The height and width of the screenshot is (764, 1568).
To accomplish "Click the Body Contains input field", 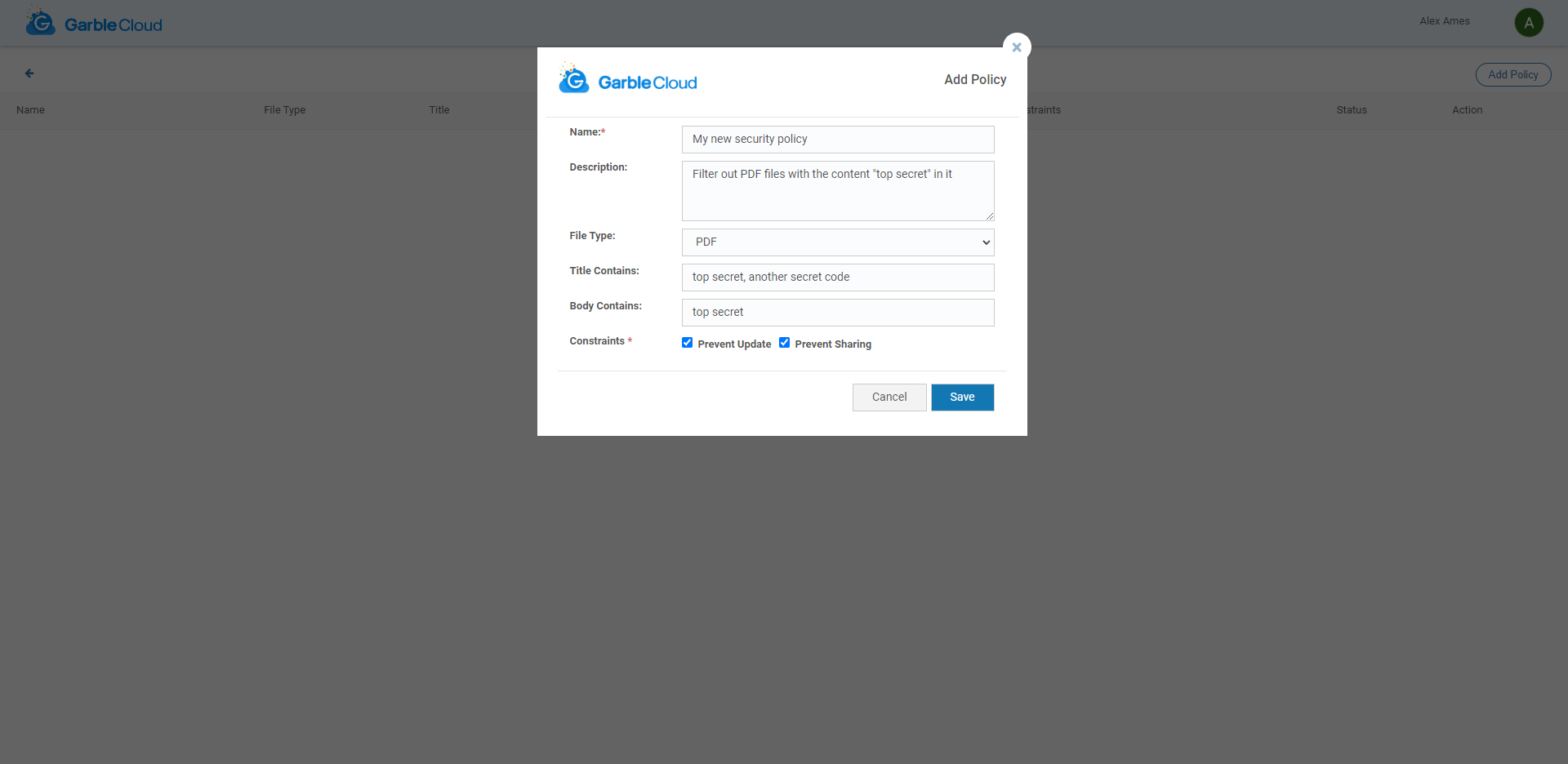I will tap(838, 313).
